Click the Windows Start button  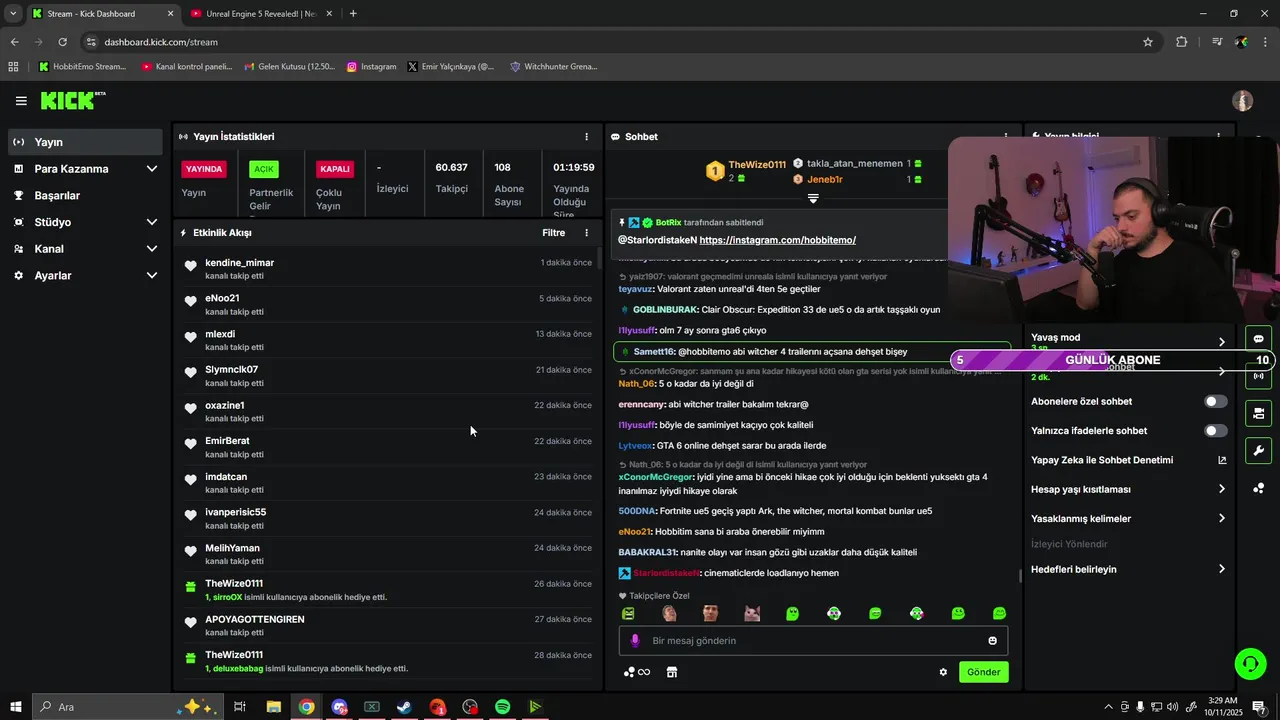[15, 707]
